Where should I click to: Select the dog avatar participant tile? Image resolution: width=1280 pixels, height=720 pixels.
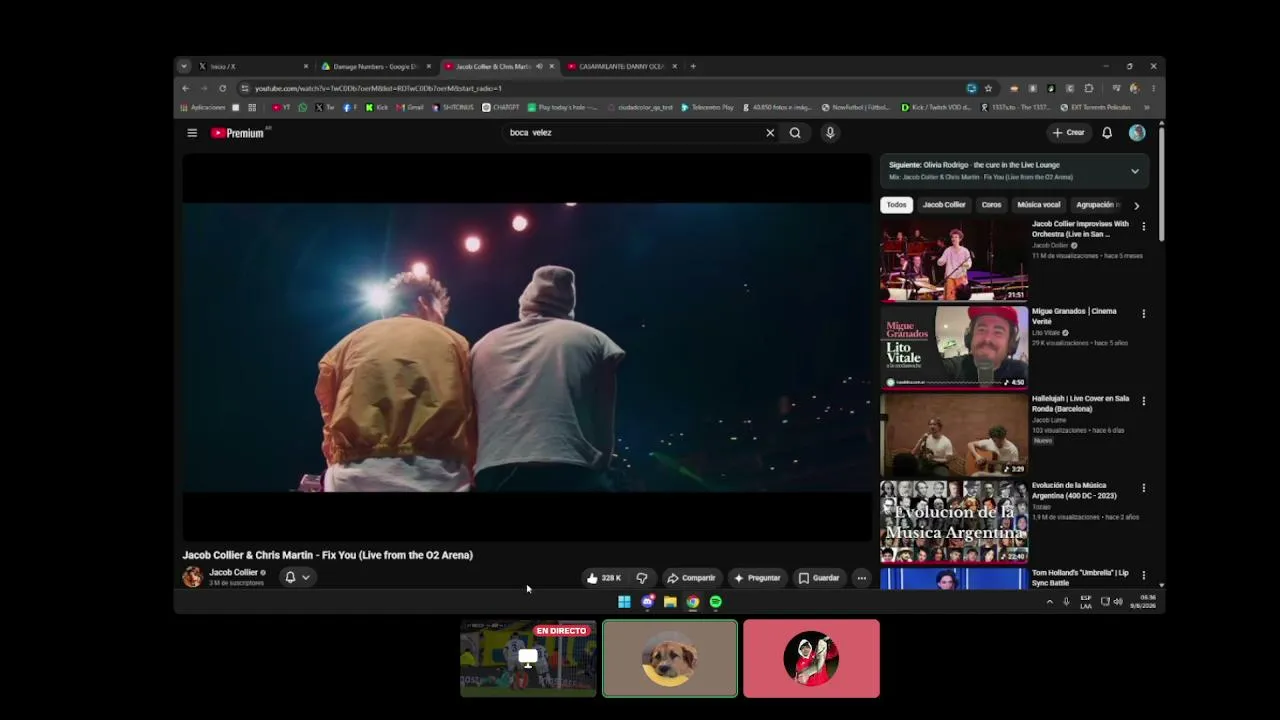click(x=670, y=658)
